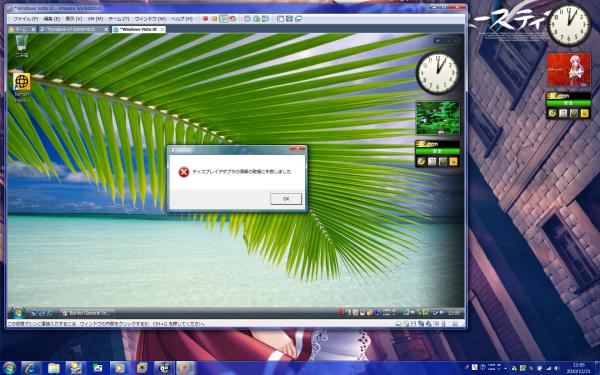Launch Internet Explorer from the host taskbar
The image size is (600, 375).
(x=31, y=368)
